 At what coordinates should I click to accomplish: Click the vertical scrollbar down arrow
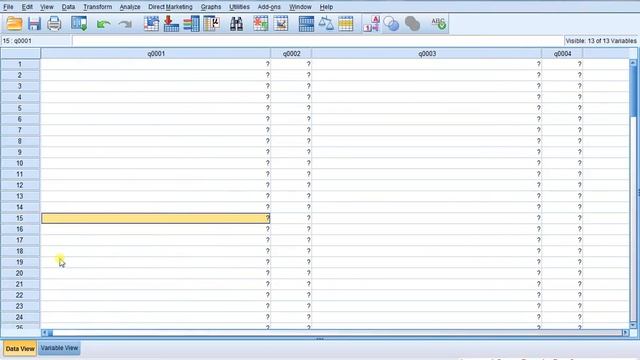(x=633, y=325)
